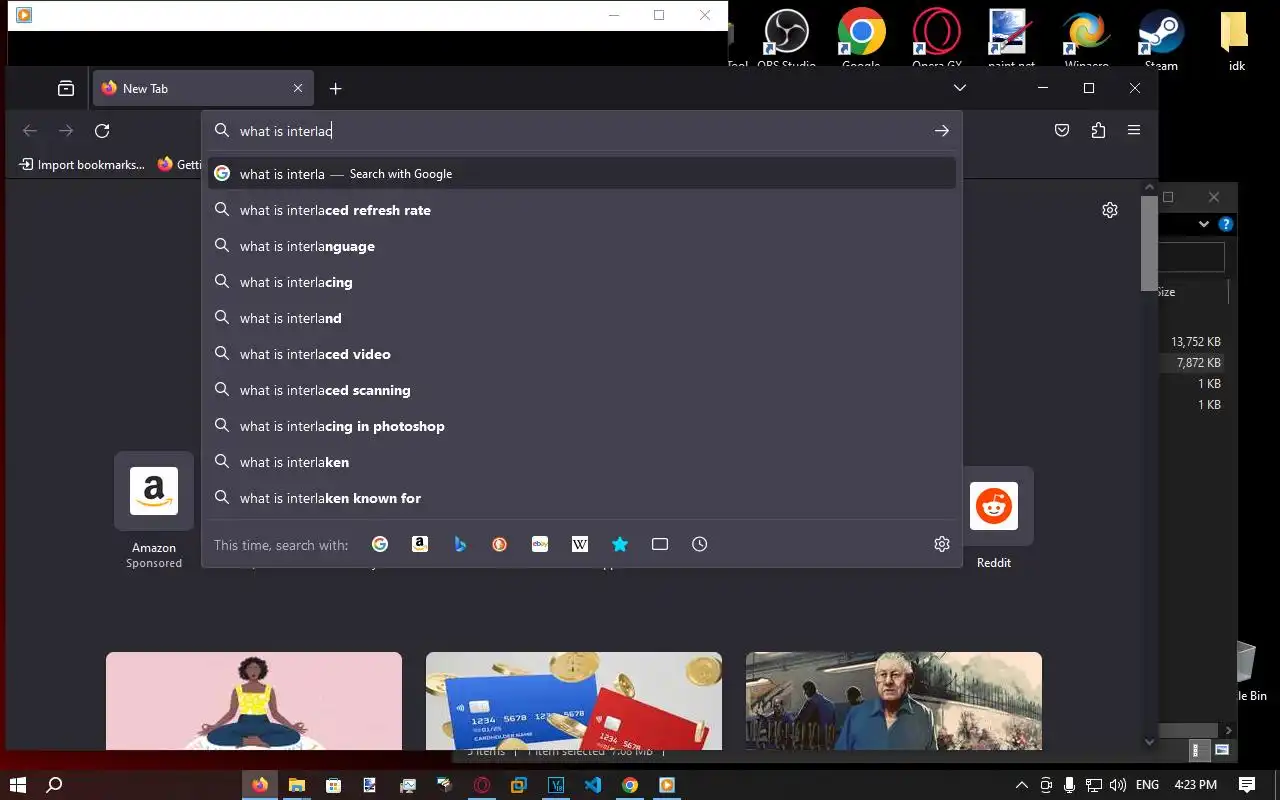Search this time with Bing engine icon
This screenshot has height=800, width=1280.
click(460, 544)
